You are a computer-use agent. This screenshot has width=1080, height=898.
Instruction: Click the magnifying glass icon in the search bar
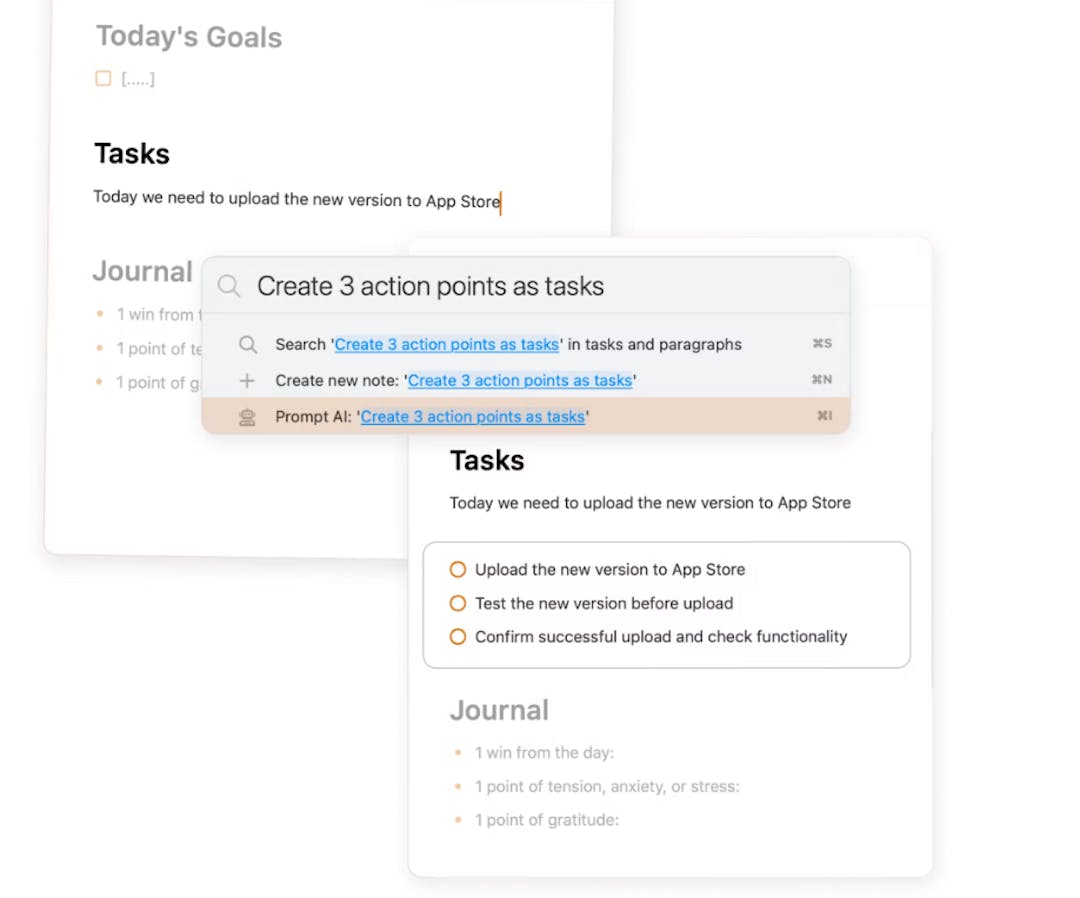click(229, 285)
